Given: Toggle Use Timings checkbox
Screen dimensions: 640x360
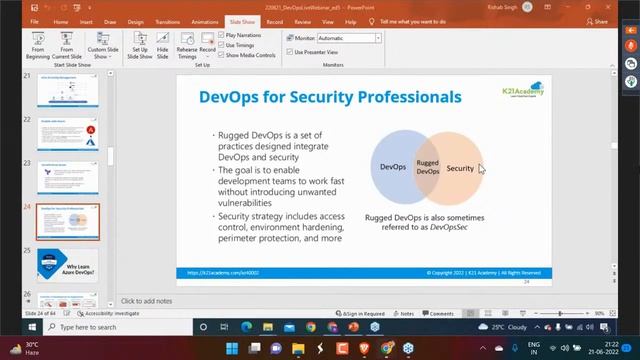Looking at the screenshot, I should click(x=221, y=44).
